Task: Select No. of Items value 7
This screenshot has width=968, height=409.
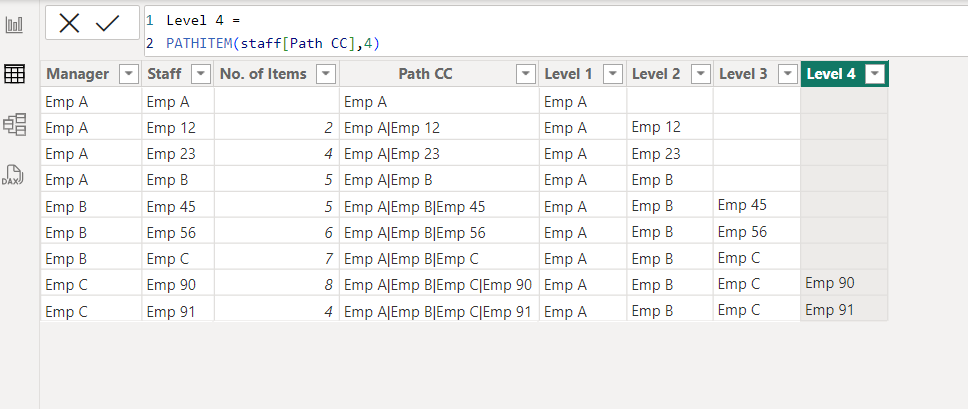Action: coord(277,258)
